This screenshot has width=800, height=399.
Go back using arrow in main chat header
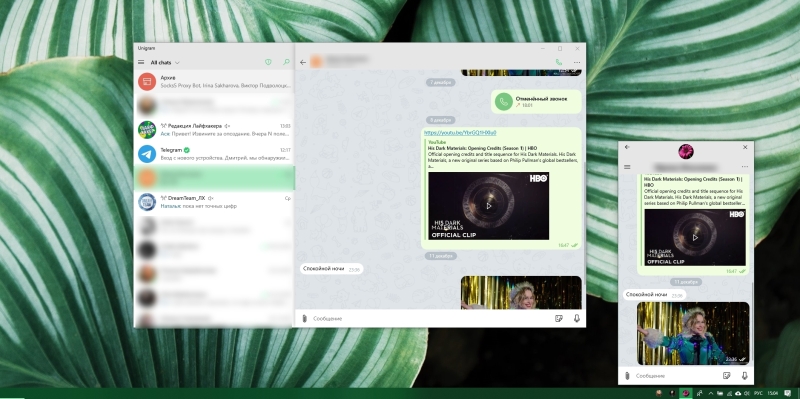pyautogui.click(x=303, y=62)
